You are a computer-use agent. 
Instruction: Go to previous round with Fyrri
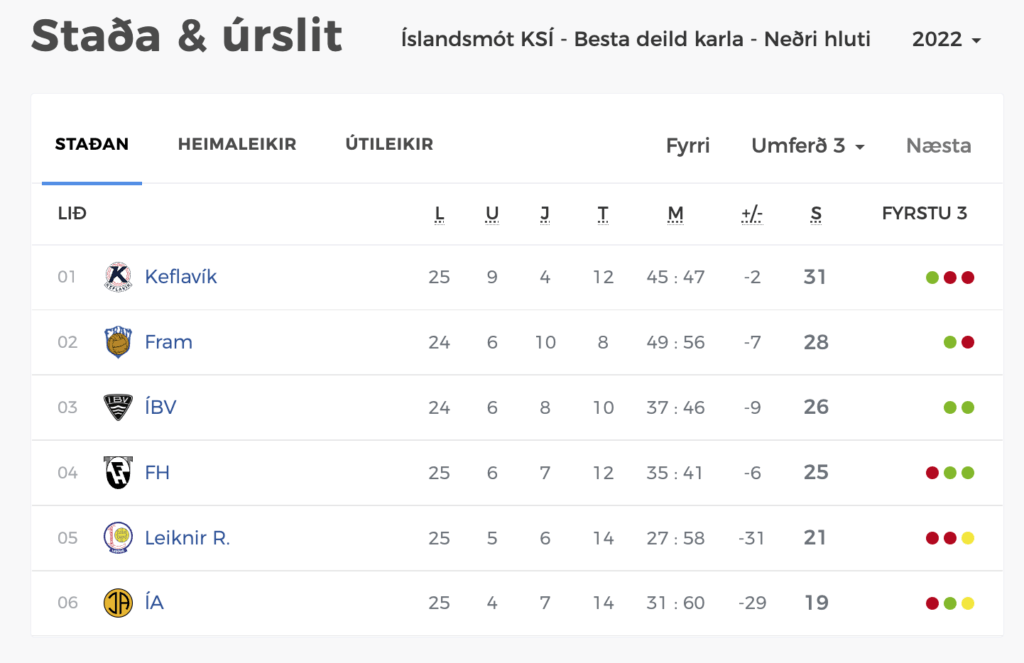tap(688, 146)
